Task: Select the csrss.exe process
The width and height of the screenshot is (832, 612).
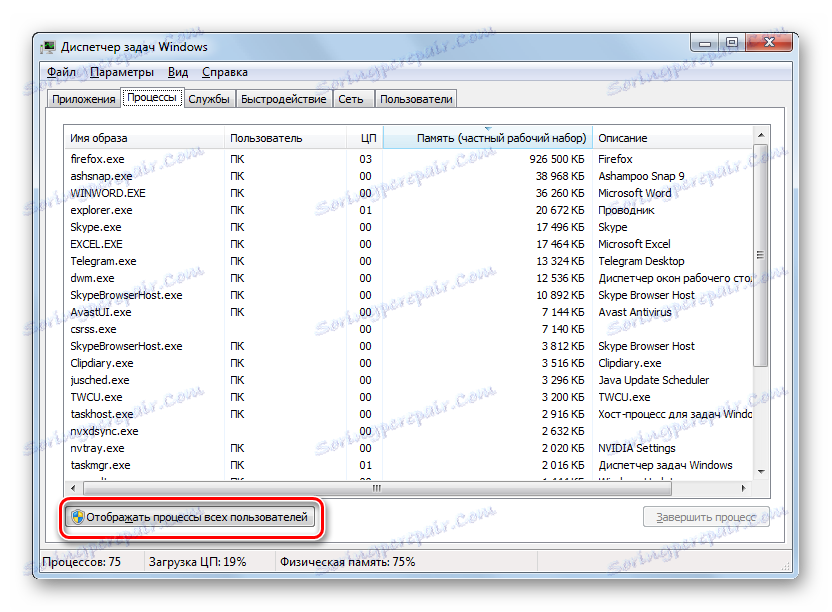Action: point(409,329)
